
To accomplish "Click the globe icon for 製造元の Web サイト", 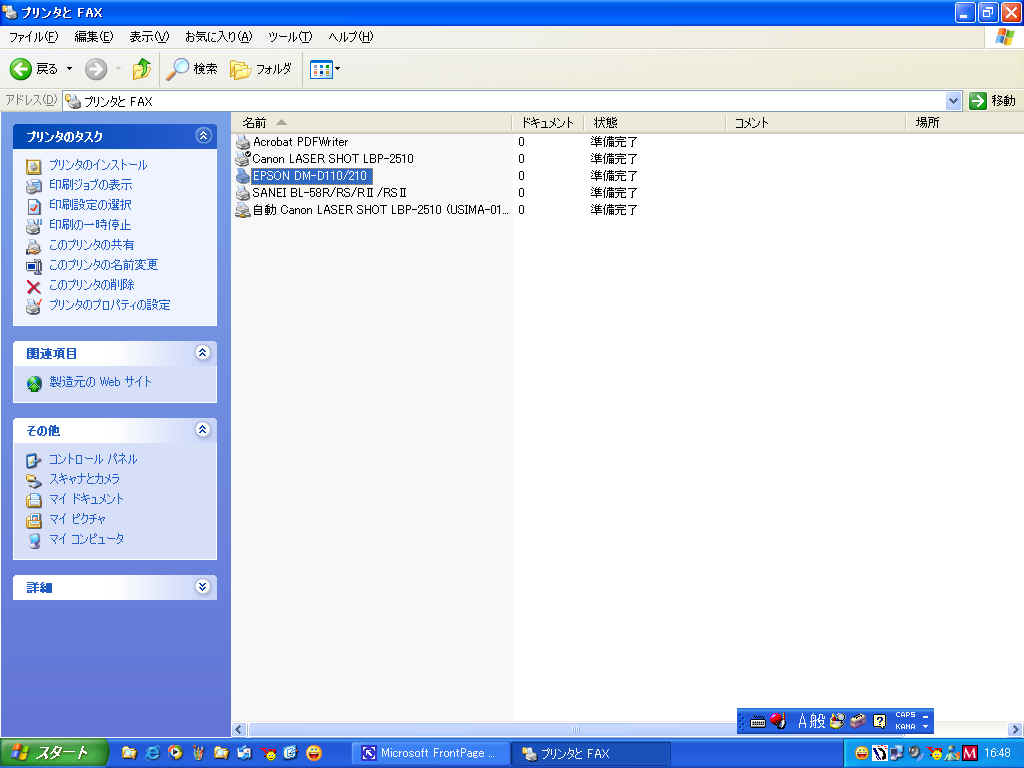I will click(35, 383).
